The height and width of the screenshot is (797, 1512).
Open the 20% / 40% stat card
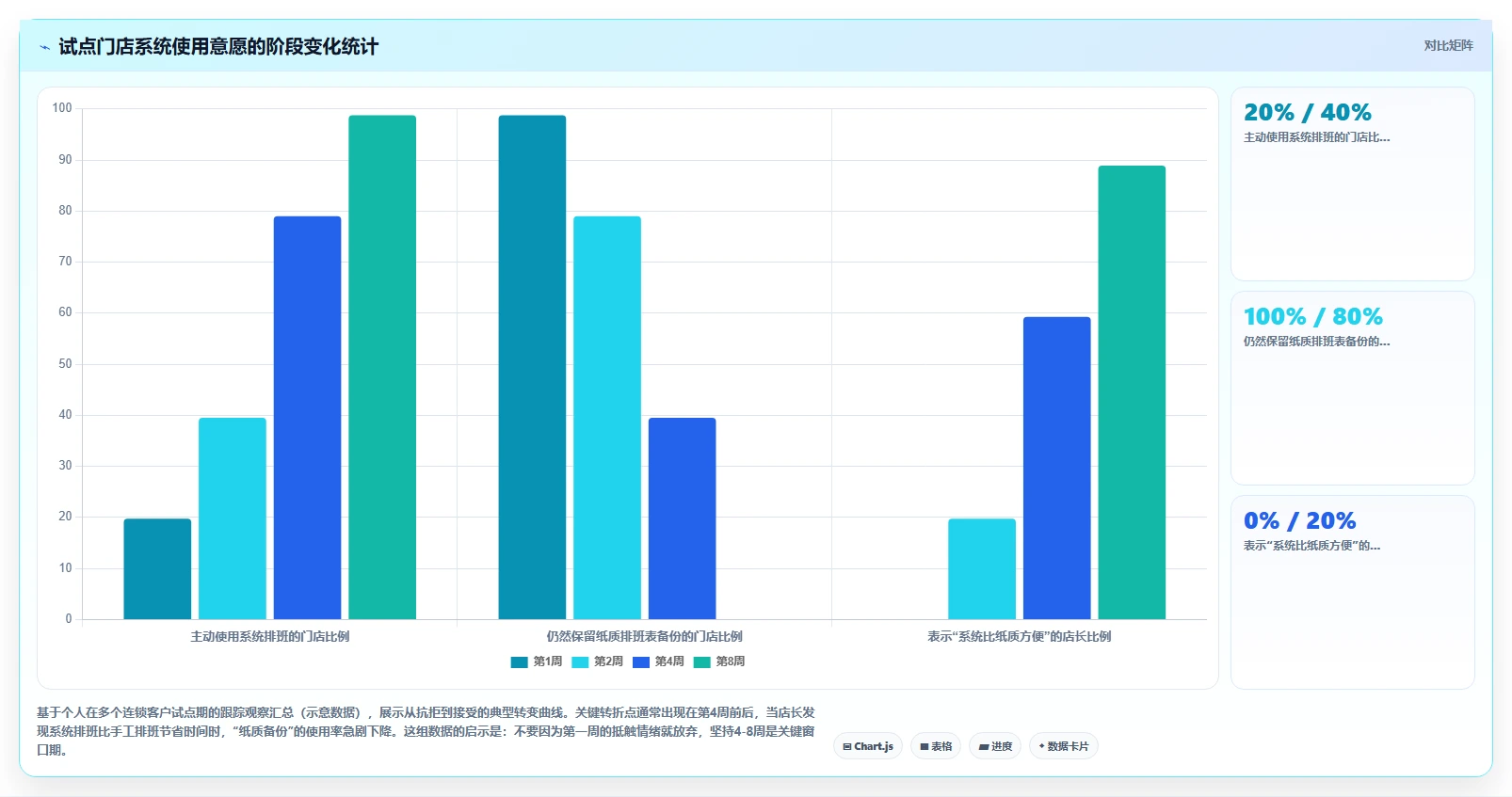click(x=1353, y=183)
